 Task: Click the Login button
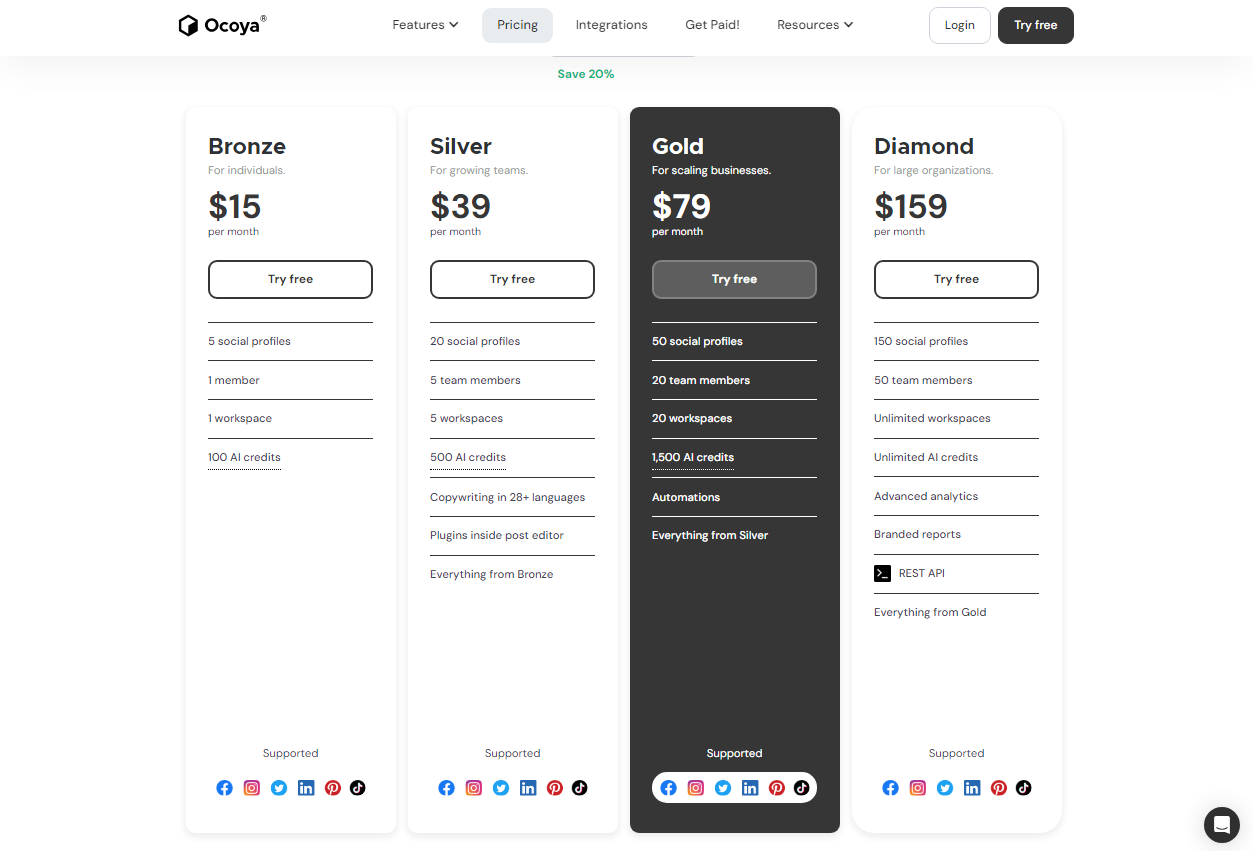[x=960, y=25]
